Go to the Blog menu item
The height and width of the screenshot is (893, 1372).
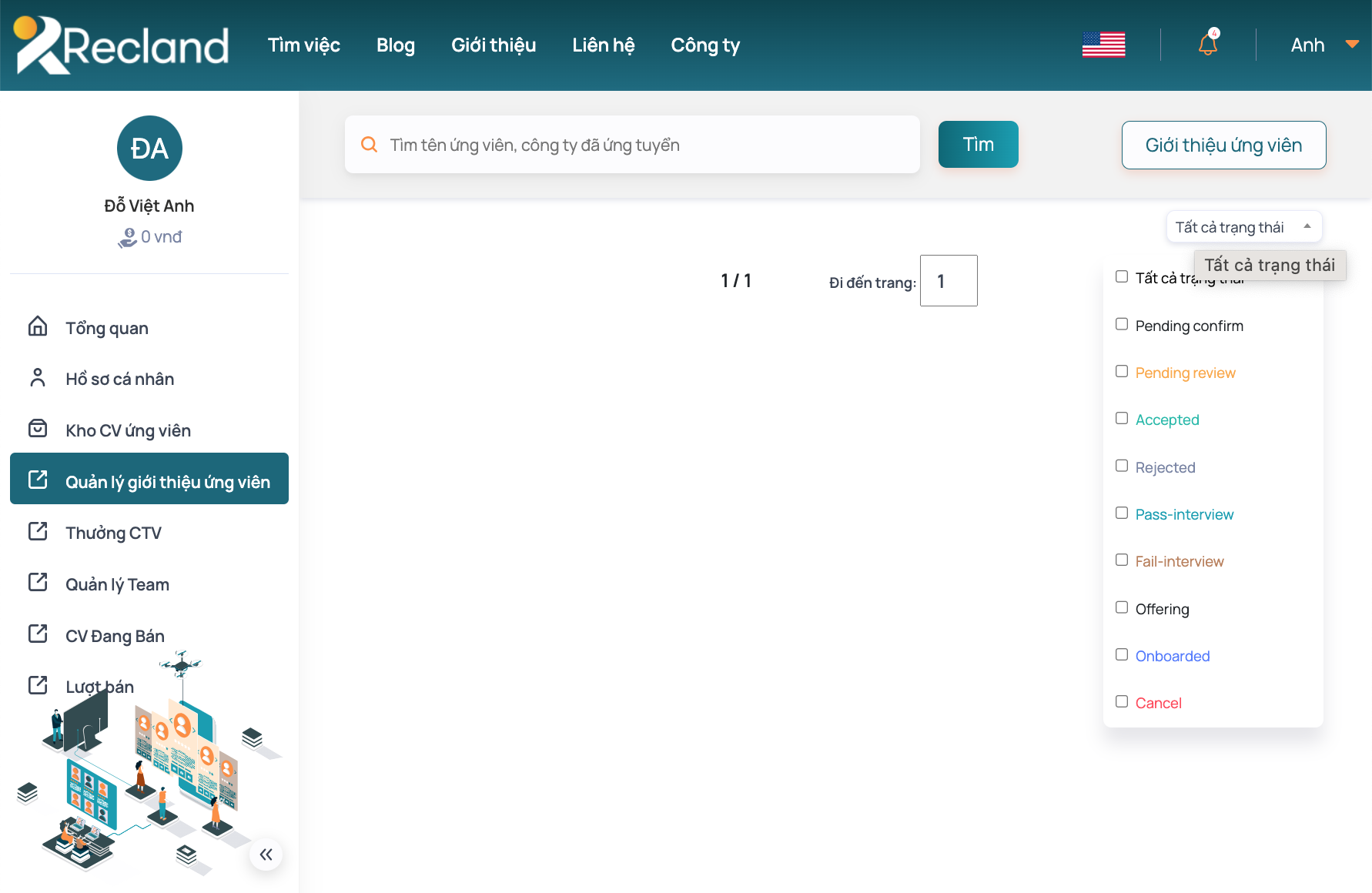[x=395, y=45]
